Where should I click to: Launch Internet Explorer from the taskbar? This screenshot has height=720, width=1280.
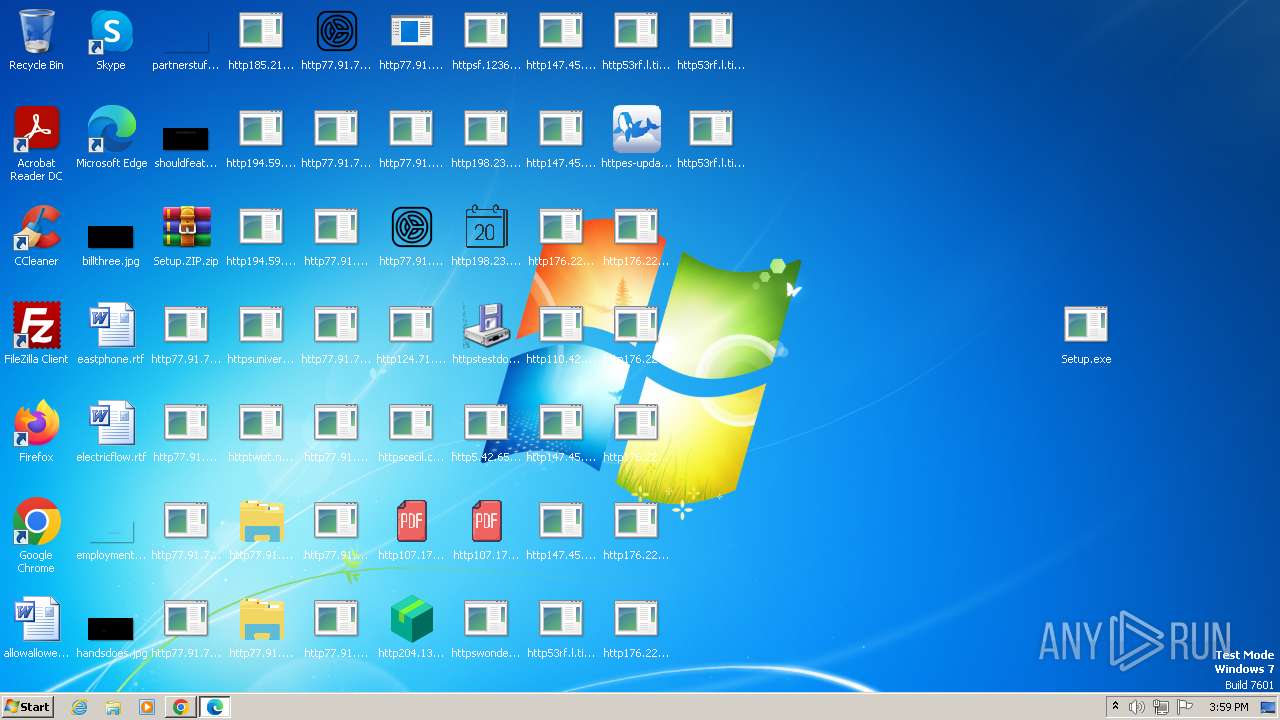point(79,707)
